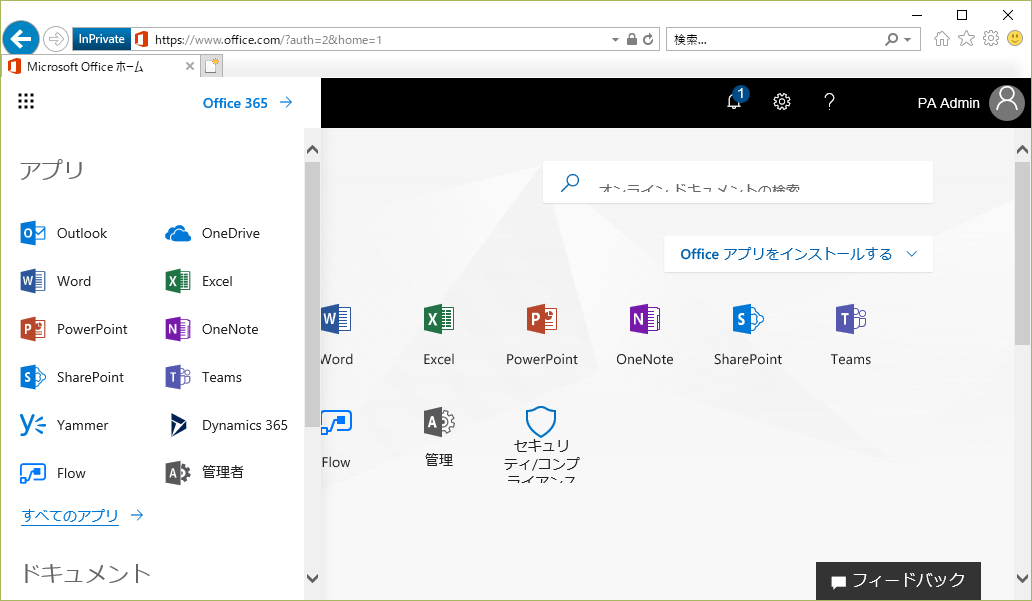Launch Word in the app launcher panel

coord(56,281)
